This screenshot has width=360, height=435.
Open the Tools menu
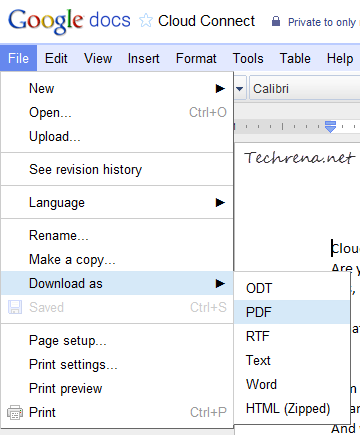coord(248,58)
